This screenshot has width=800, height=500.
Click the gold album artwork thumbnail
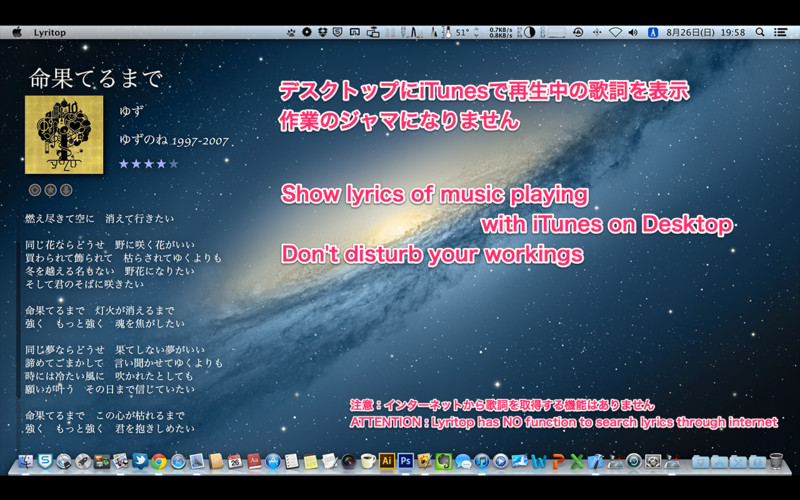tap(64, 135)
